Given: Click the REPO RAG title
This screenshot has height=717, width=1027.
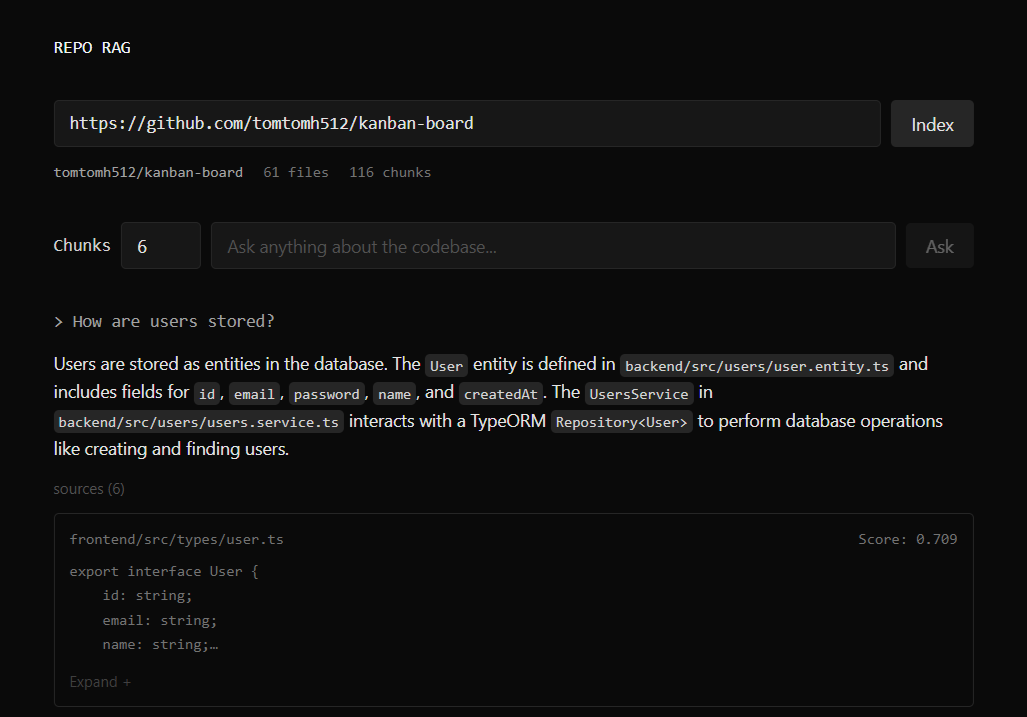Looking at the screenshot, I should tap(92, 48).
